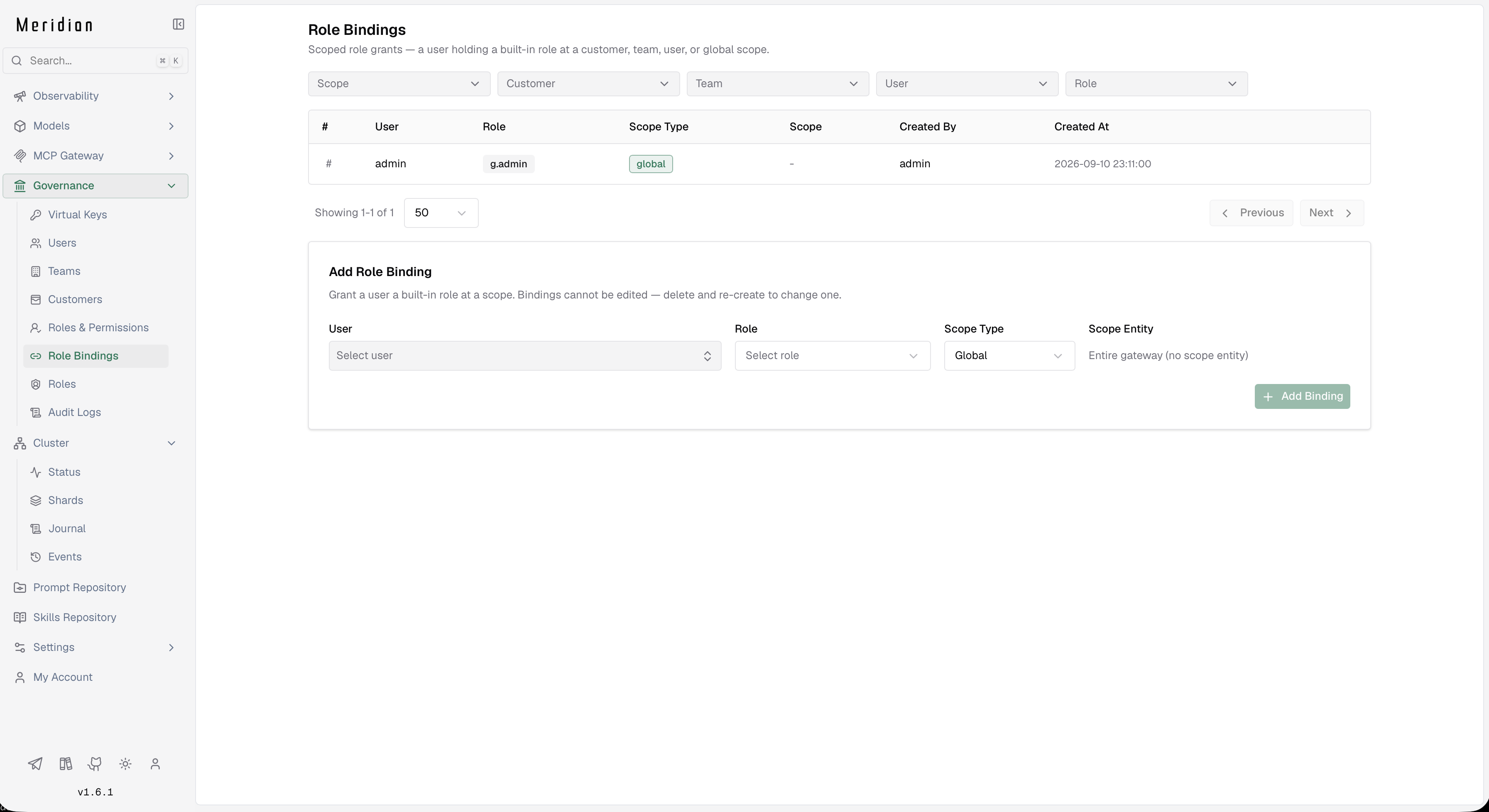The image size is (1489, 812).
Task: Click the global scope type badge
Action: 651,164
